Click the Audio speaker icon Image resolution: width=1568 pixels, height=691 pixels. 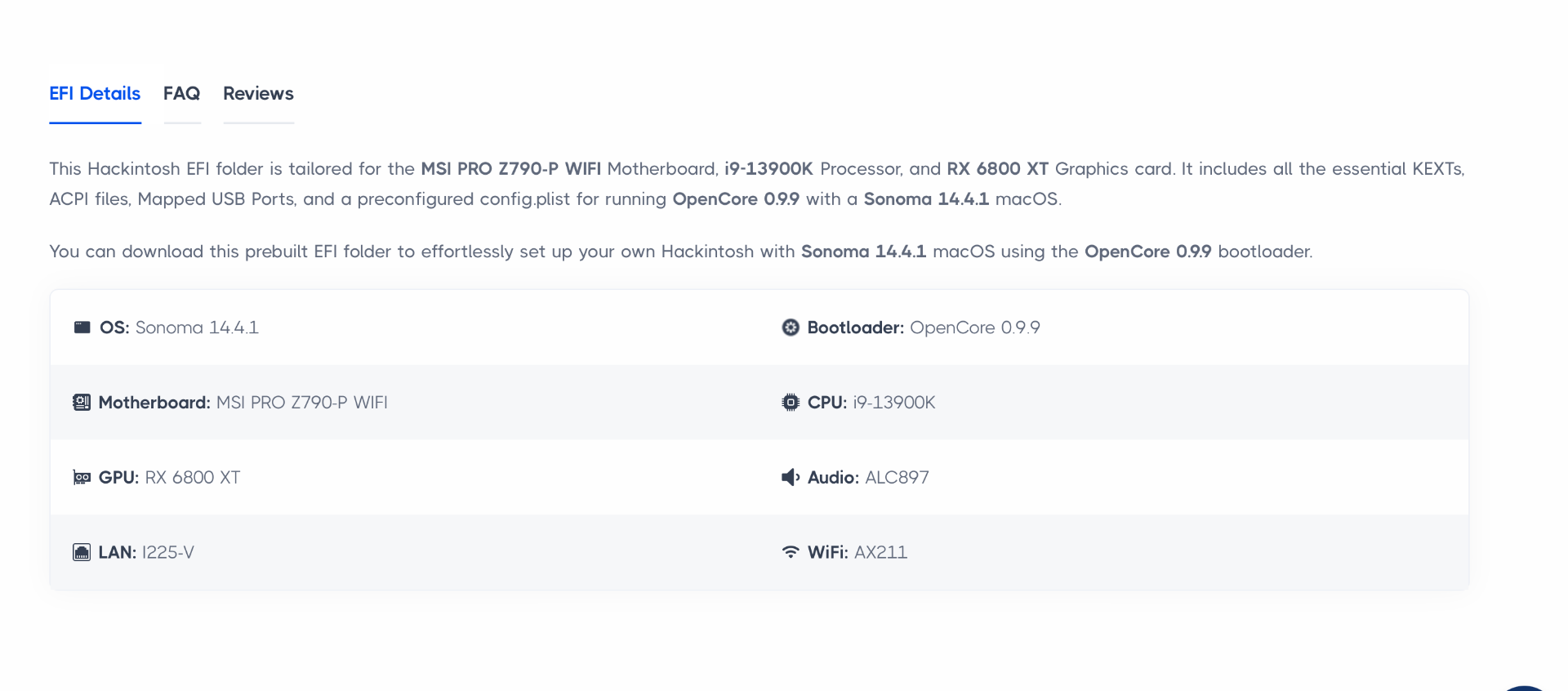tap(790, 478)
